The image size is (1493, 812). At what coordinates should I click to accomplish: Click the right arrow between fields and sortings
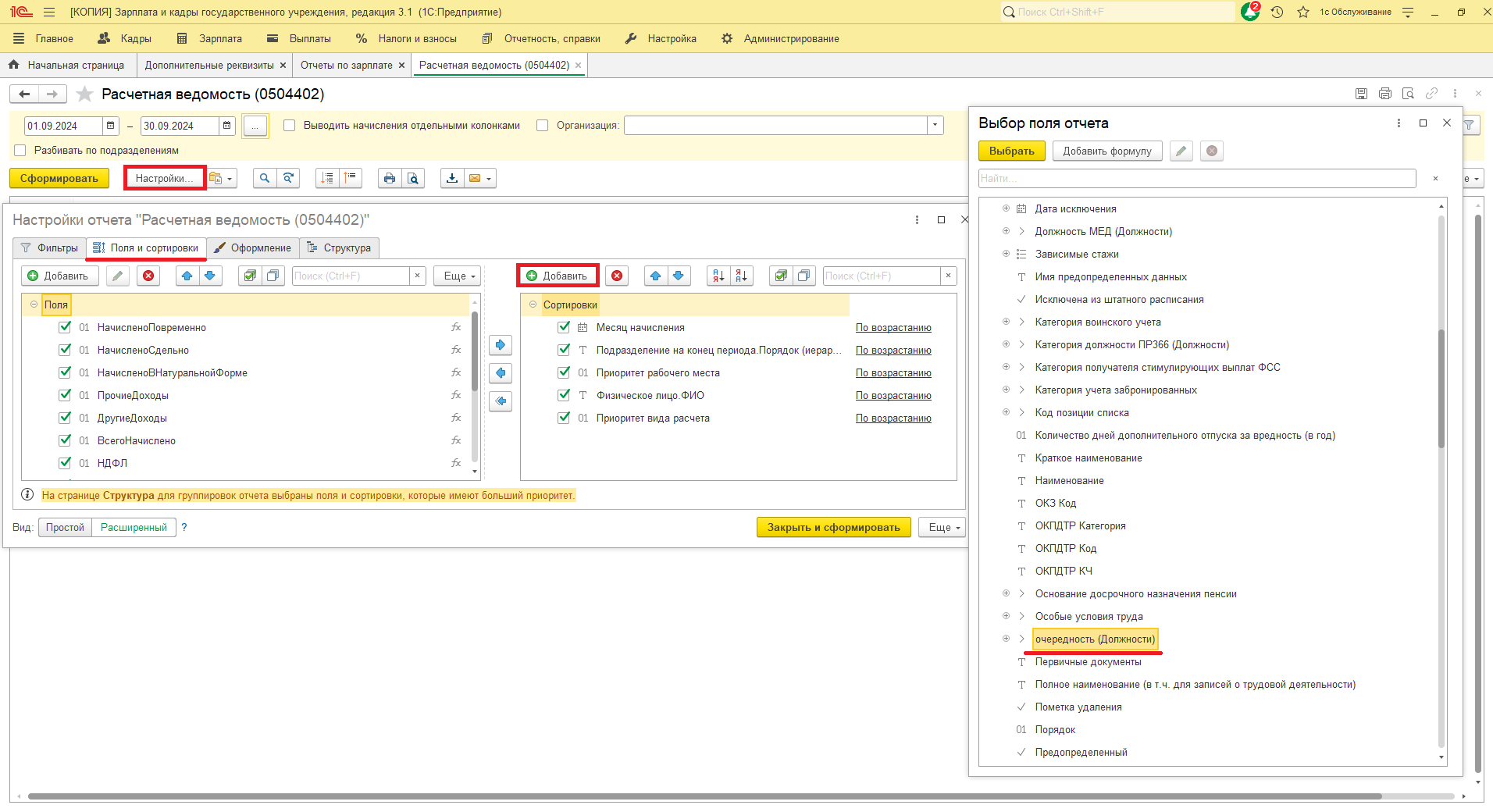(501, 345)
